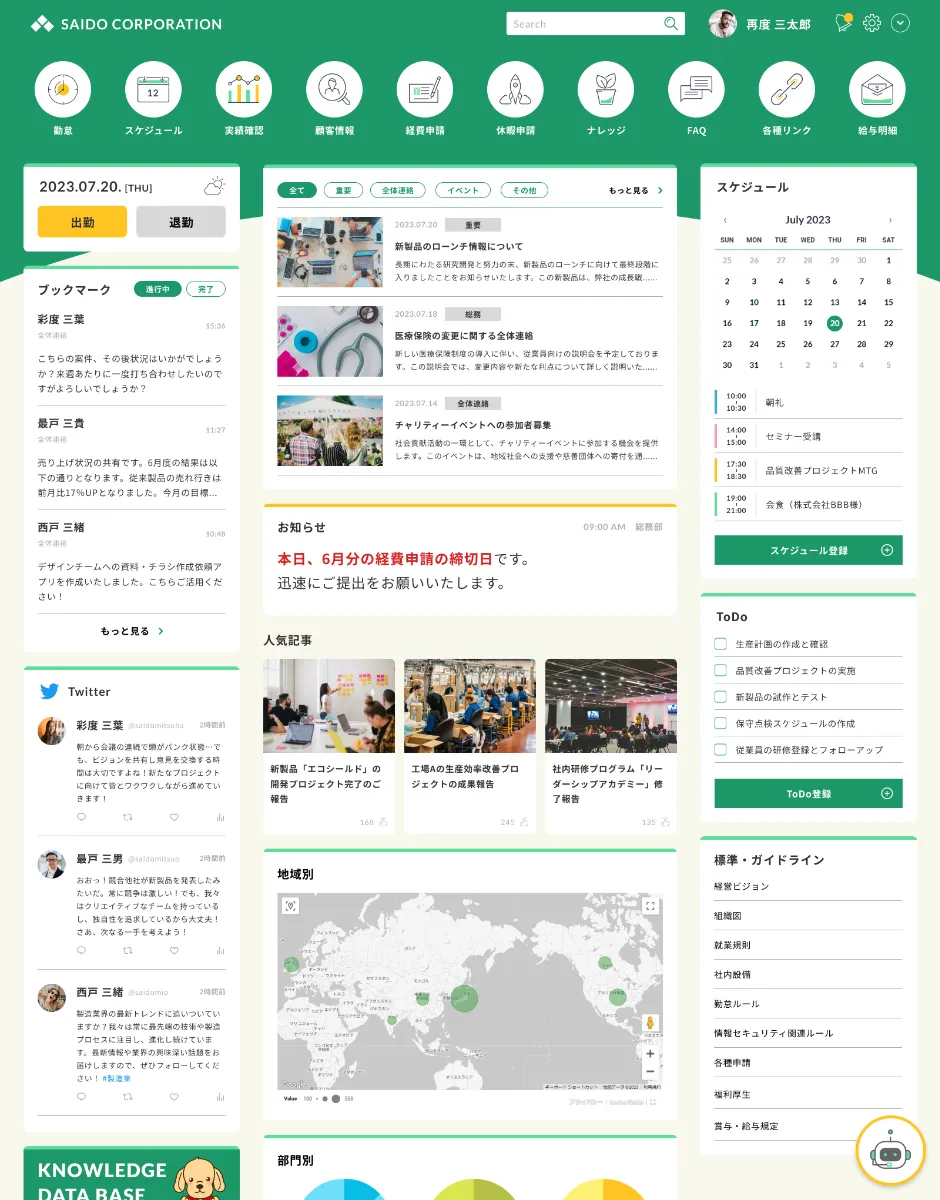The width and height of the screenshot is (940, 1200).
Task: Select the その他 news filter tab
Action: tap(525, 190)
